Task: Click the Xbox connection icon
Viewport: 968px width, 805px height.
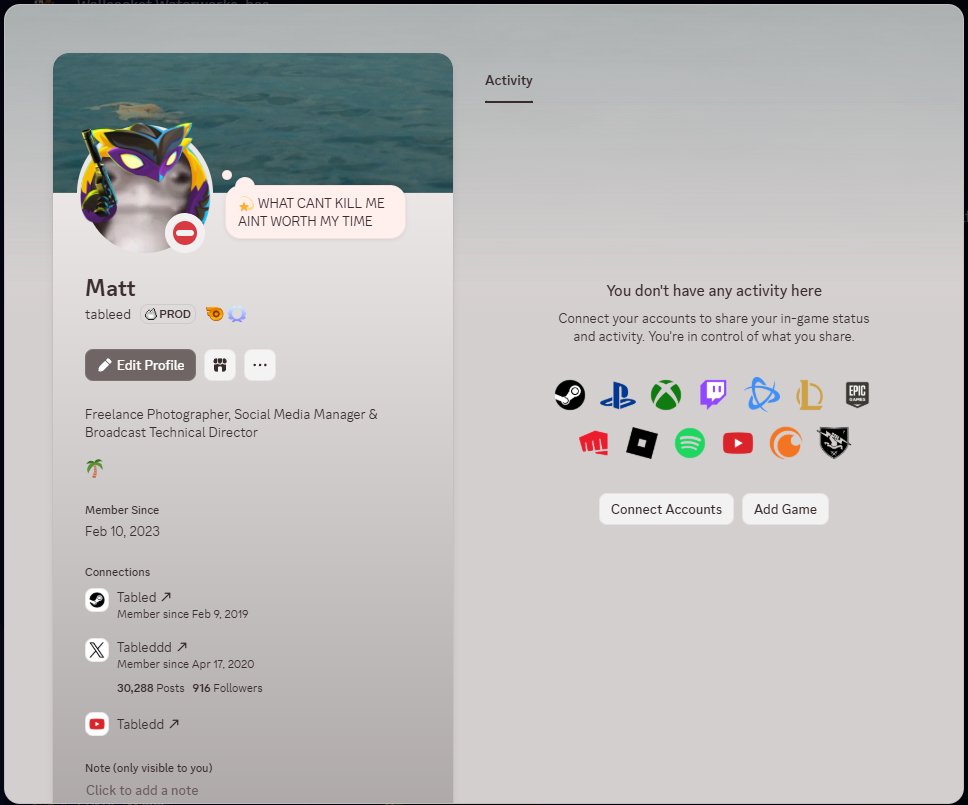Action: (x=666, y=394)
